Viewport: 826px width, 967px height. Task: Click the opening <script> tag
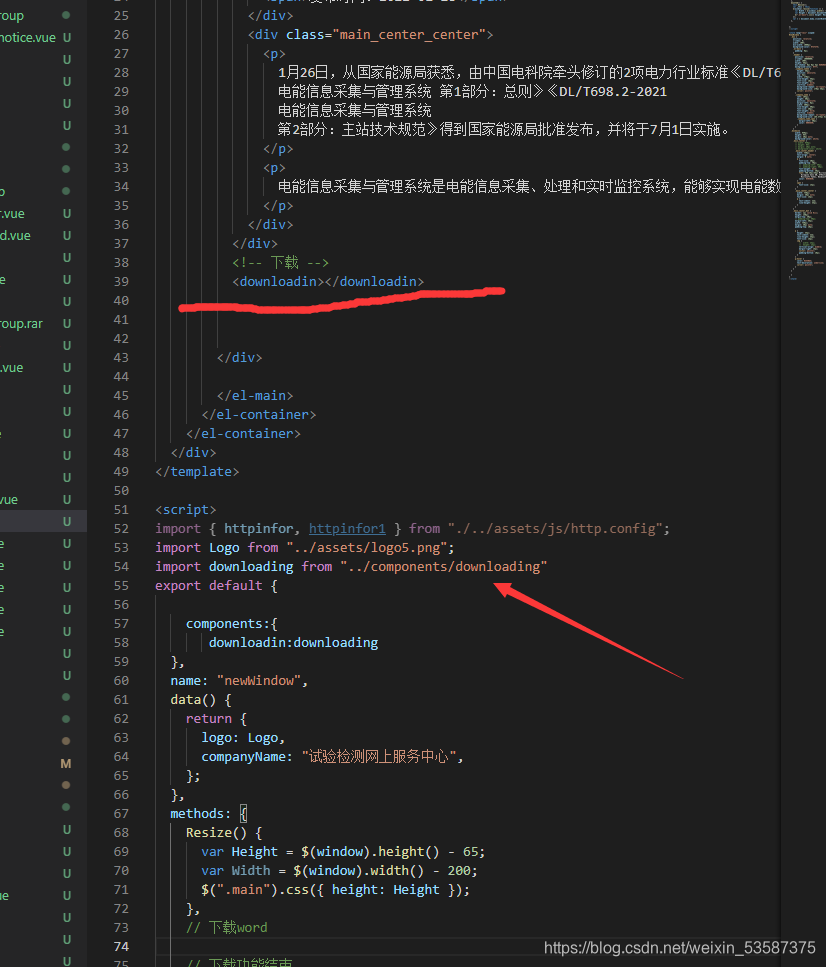[186, 510]
